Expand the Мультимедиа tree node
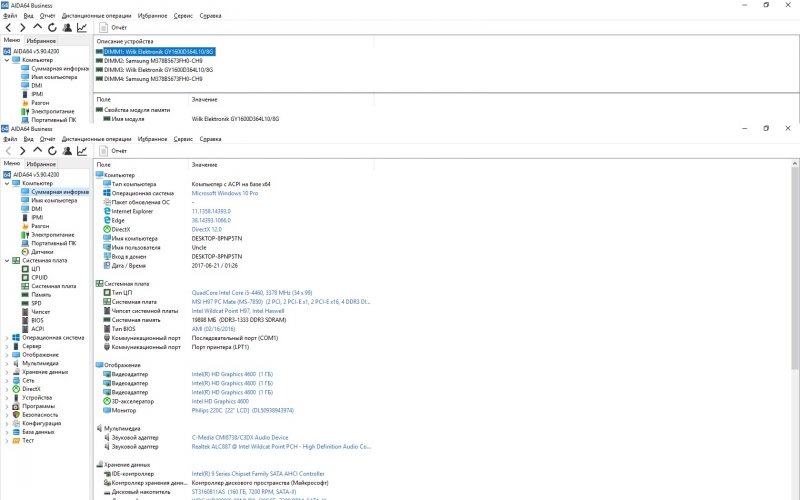Viewport: 800px width, 500px height. pyautogui.click(x=7, y=363)
